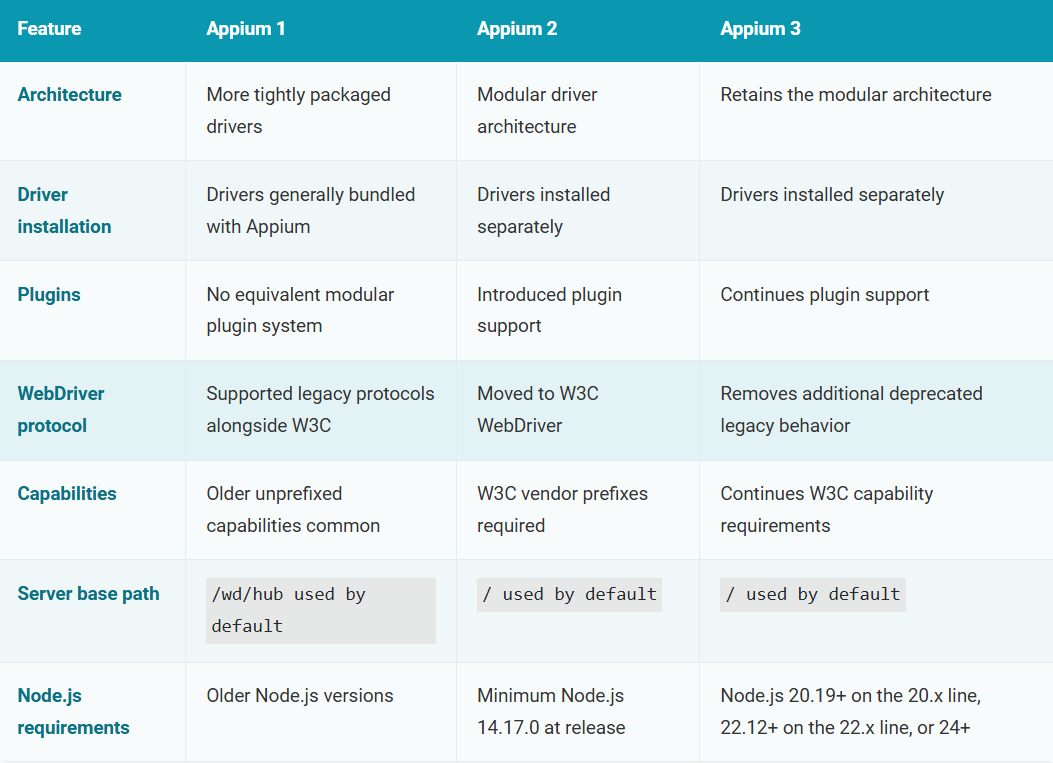Click 'Moved to W3C WebDriver' cell

click(537, 410)
